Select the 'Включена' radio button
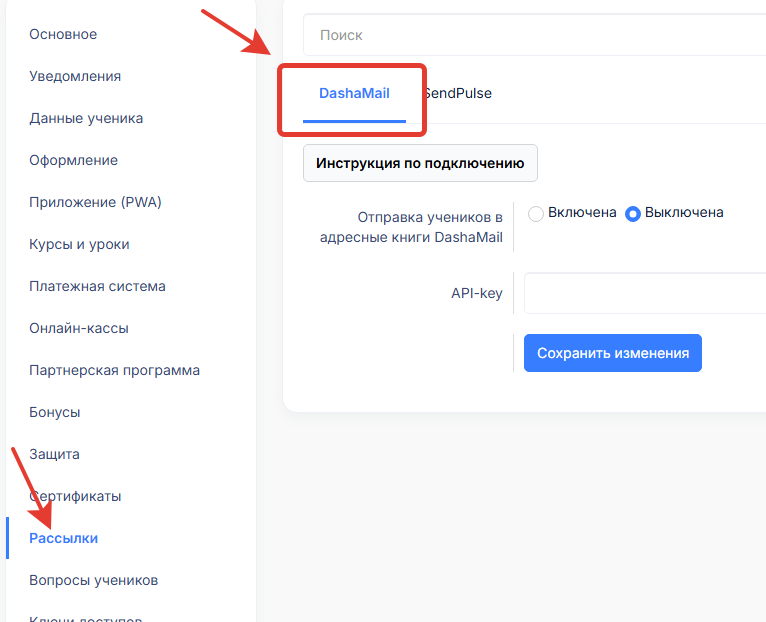Screen dimensions: 766x622 pos(536,213)
